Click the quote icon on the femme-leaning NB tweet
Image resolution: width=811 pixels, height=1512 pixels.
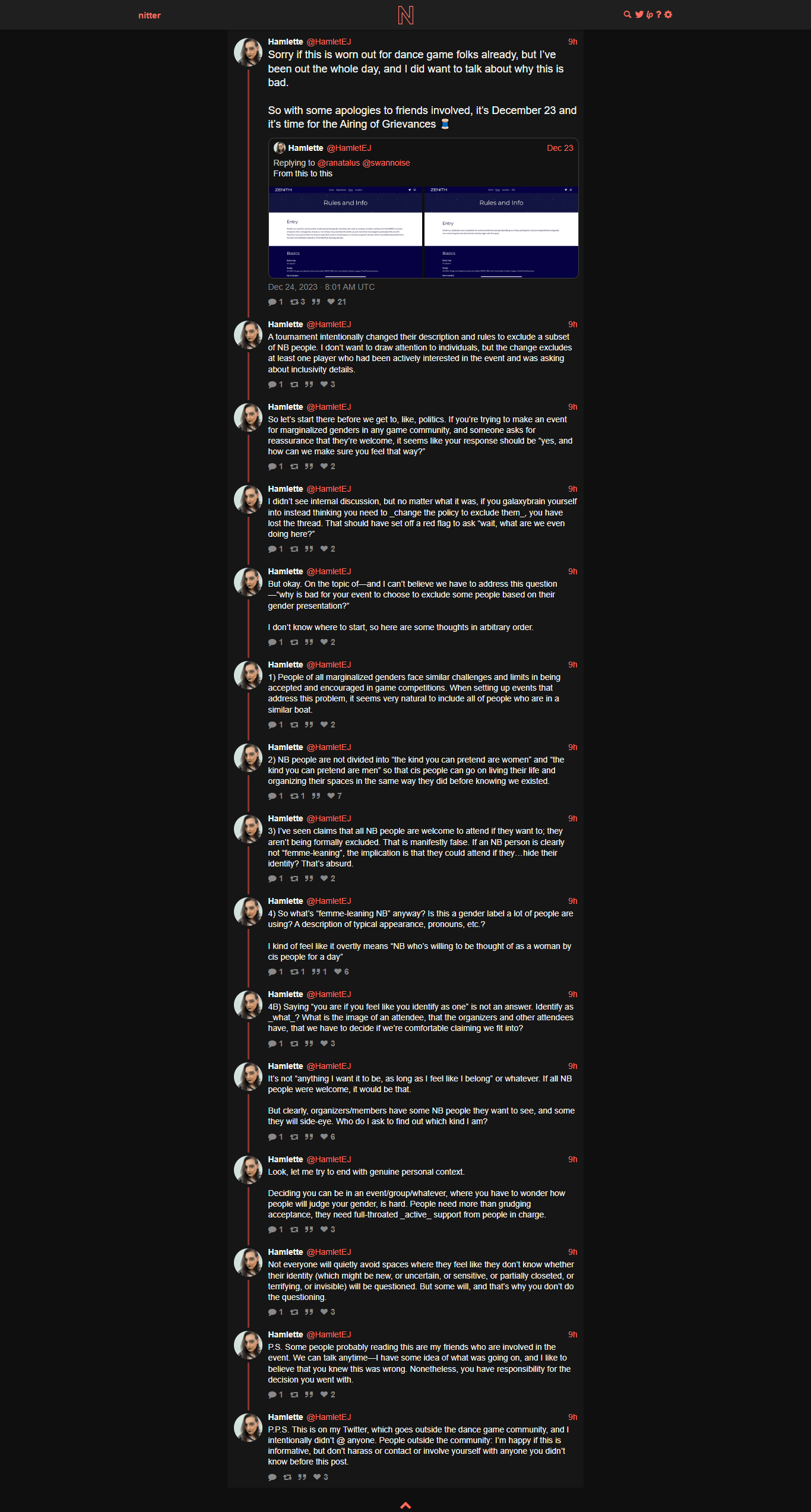(316, 972)
